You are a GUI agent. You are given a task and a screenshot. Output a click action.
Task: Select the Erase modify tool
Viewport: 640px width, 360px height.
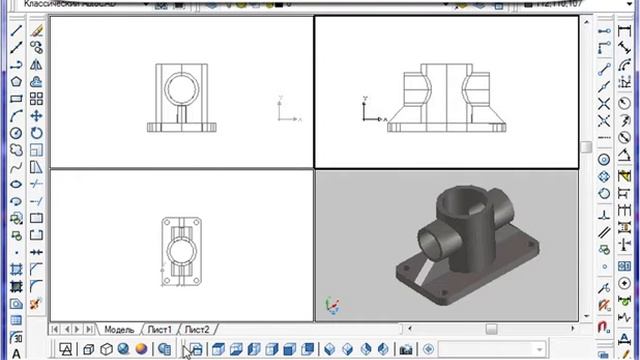(x=36, y=30)
